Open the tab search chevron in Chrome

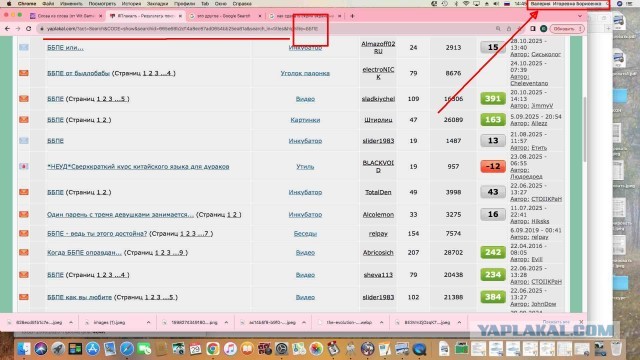pos(580,16)
